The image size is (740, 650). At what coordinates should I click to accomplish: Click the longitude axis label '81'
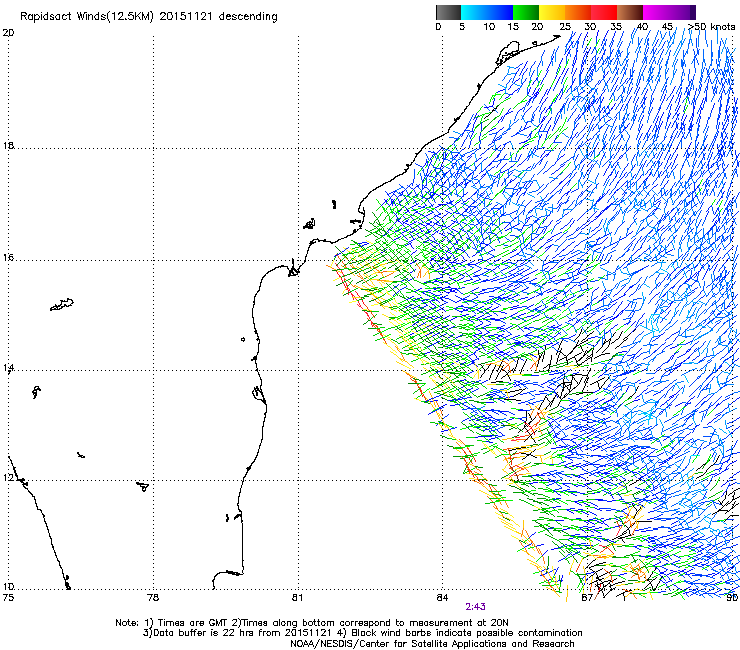coord(297,598)
